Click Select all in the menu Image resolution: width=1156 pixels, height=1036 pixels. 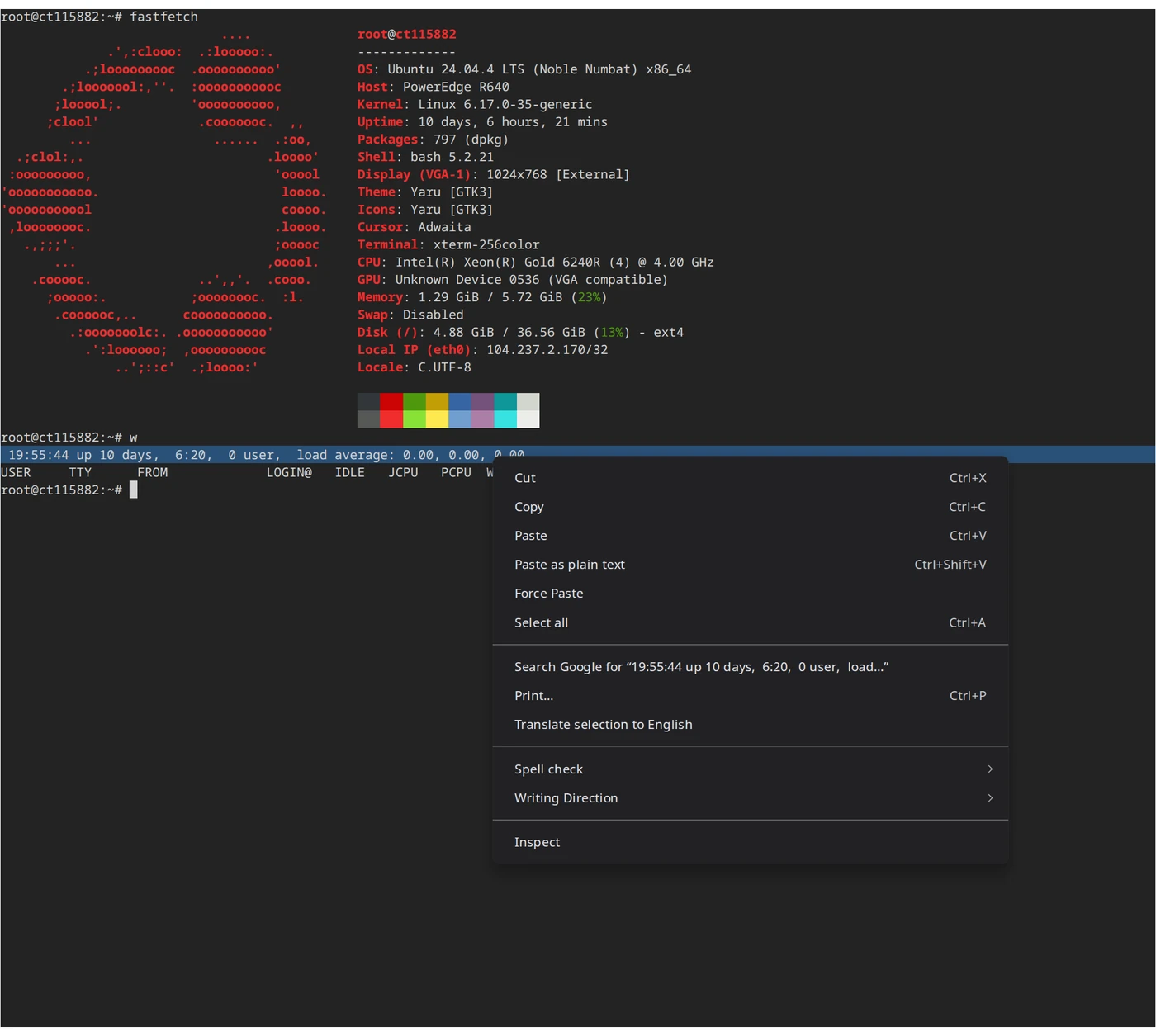750,622
